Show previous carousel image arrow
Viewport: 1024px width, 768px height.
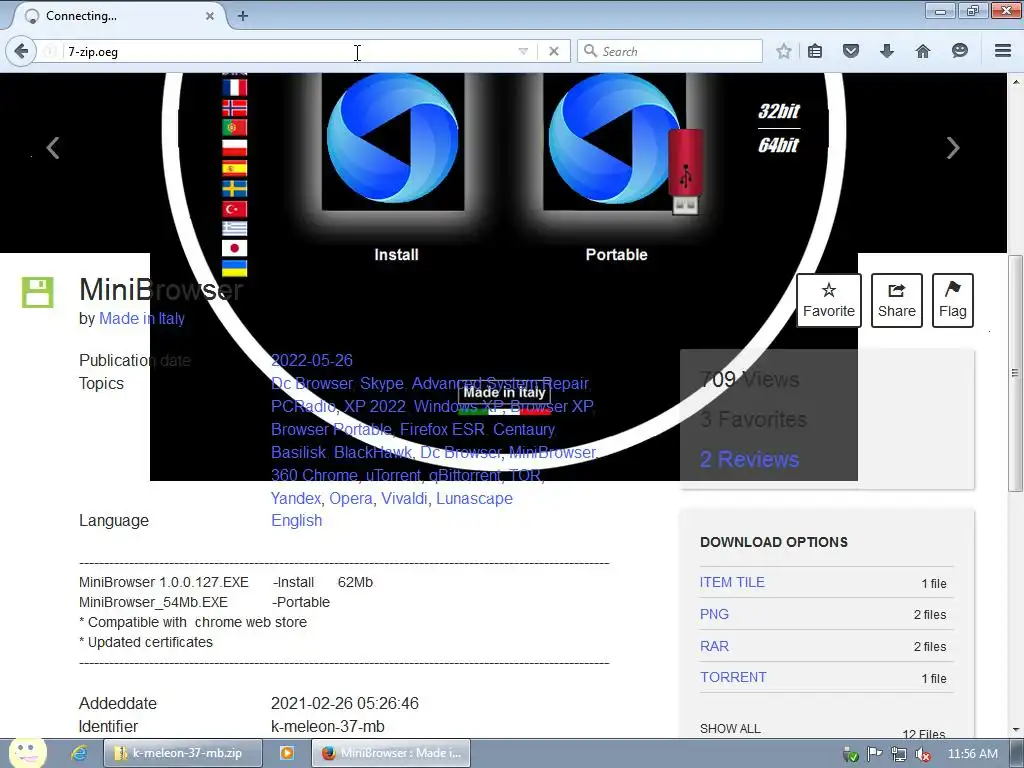(x=53, y=148)
